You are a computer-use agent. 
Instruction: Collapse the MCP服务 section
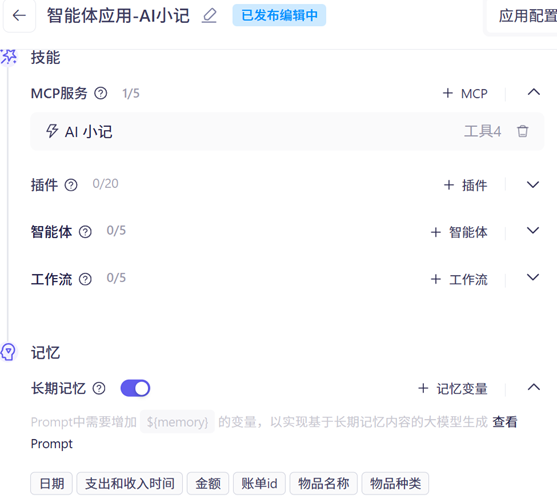534,93
